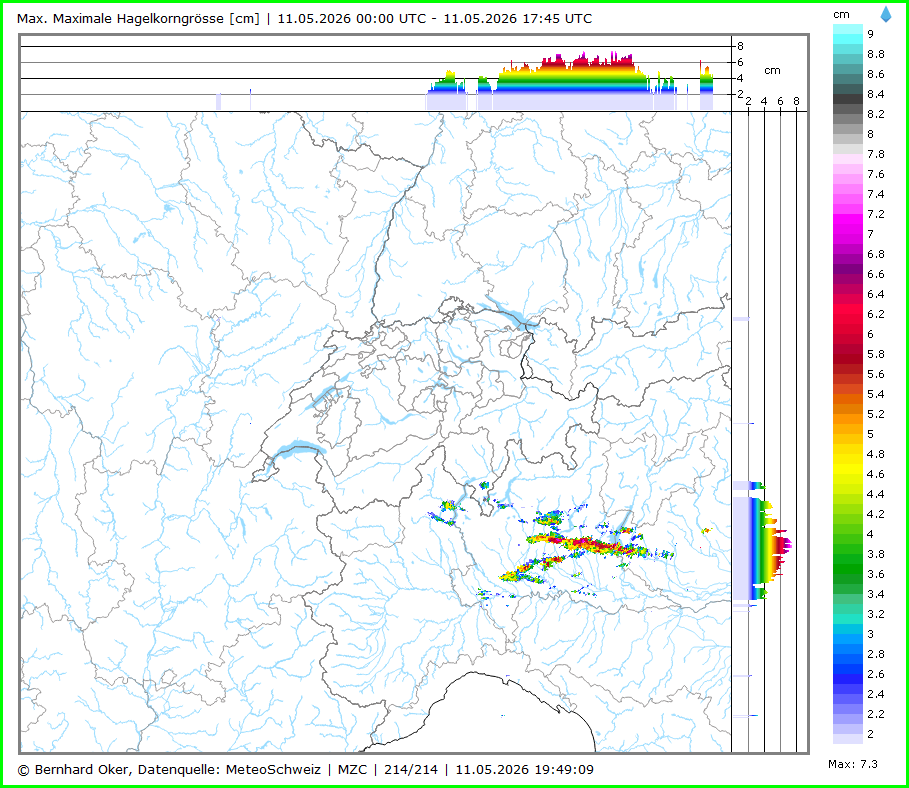
Task: Select the 7 cm magenta legend swatch
Action: click(x=848, y=234)
